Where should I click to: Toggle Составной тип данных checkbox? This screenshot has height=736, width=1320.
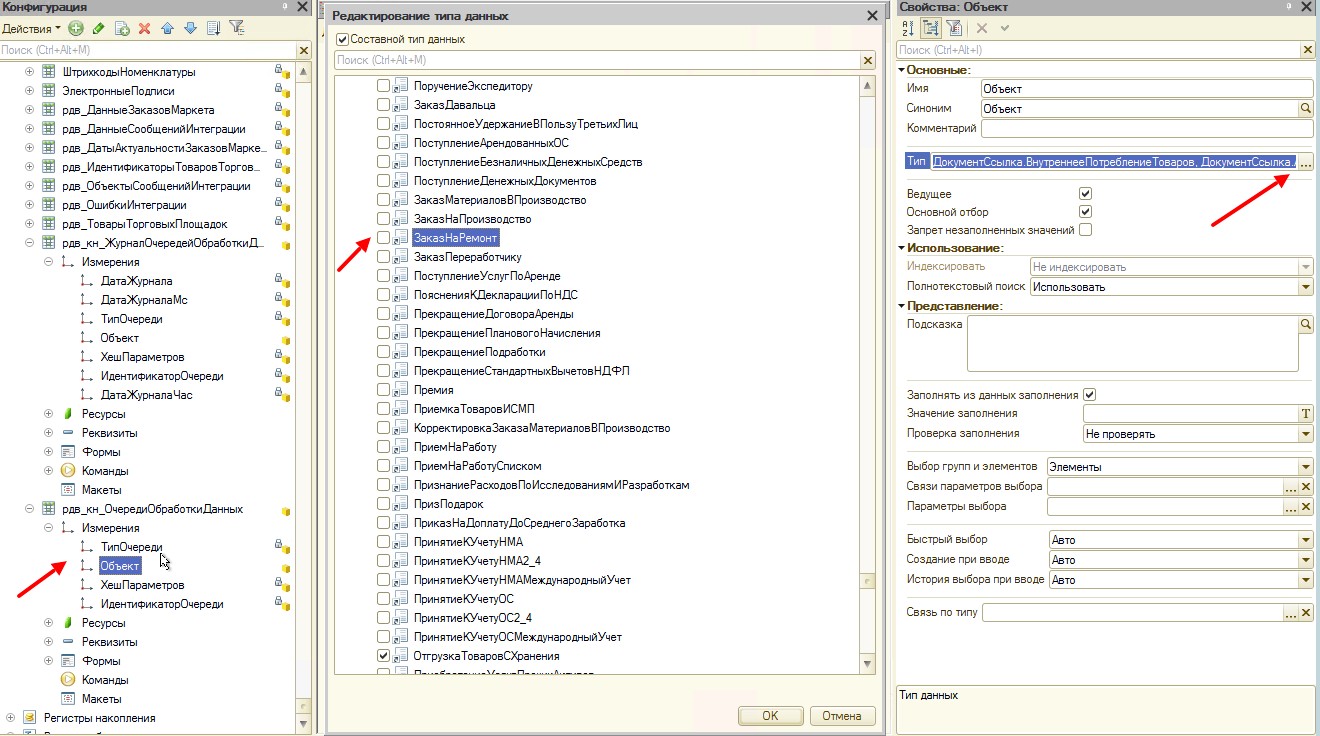tap(343, 40)
